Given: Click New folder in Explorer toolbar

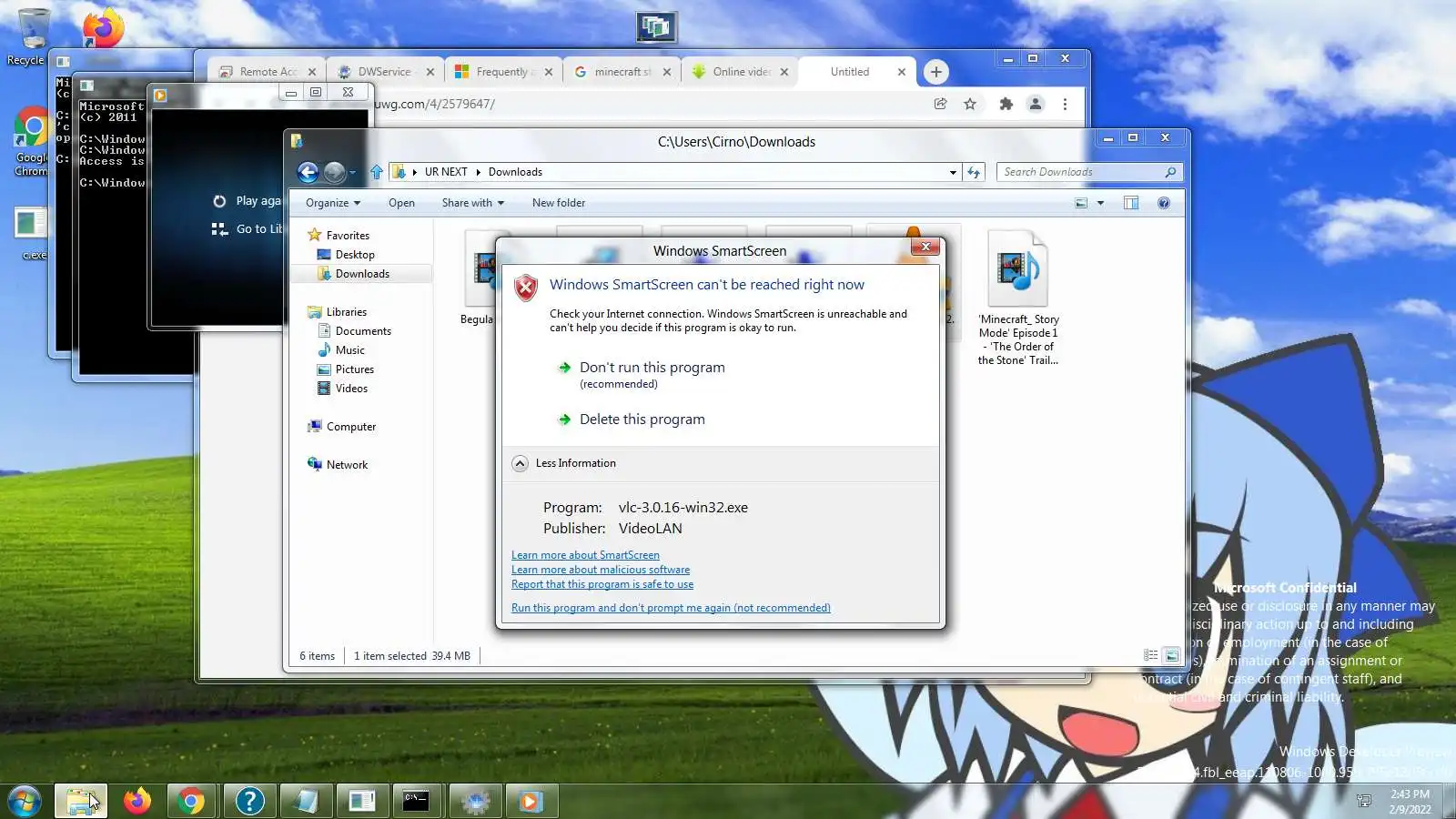Looking at the screenshot, I should click(559, 203).
